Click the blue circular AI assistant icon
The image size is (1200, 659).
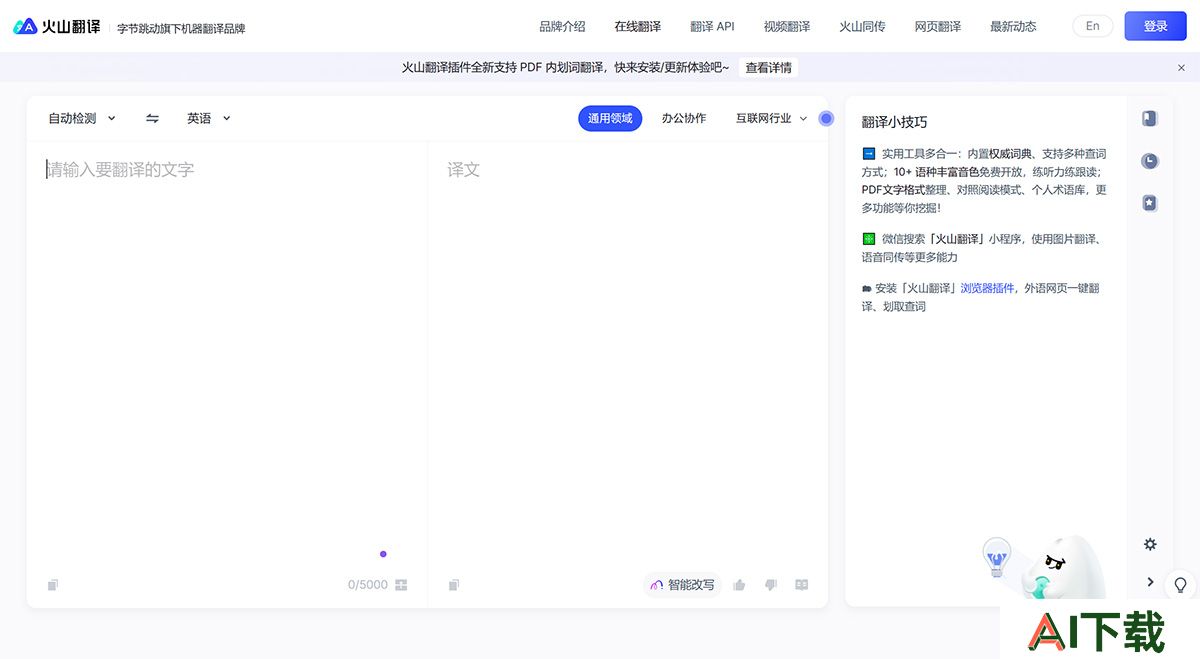[826, 118]
